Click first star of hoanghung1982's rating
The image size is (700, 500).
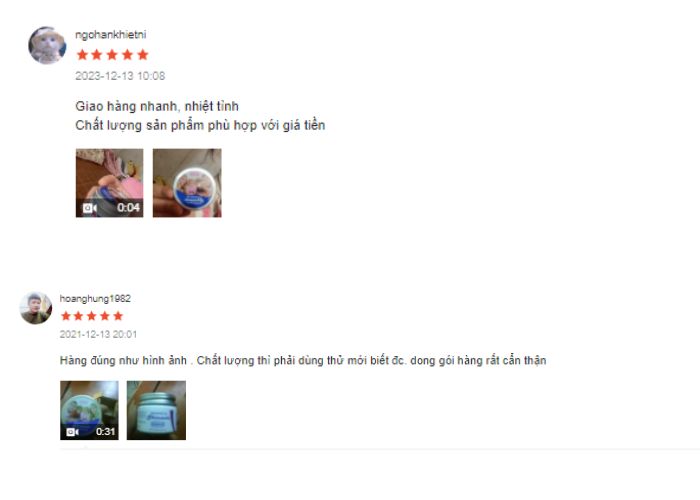click(66, 316)
